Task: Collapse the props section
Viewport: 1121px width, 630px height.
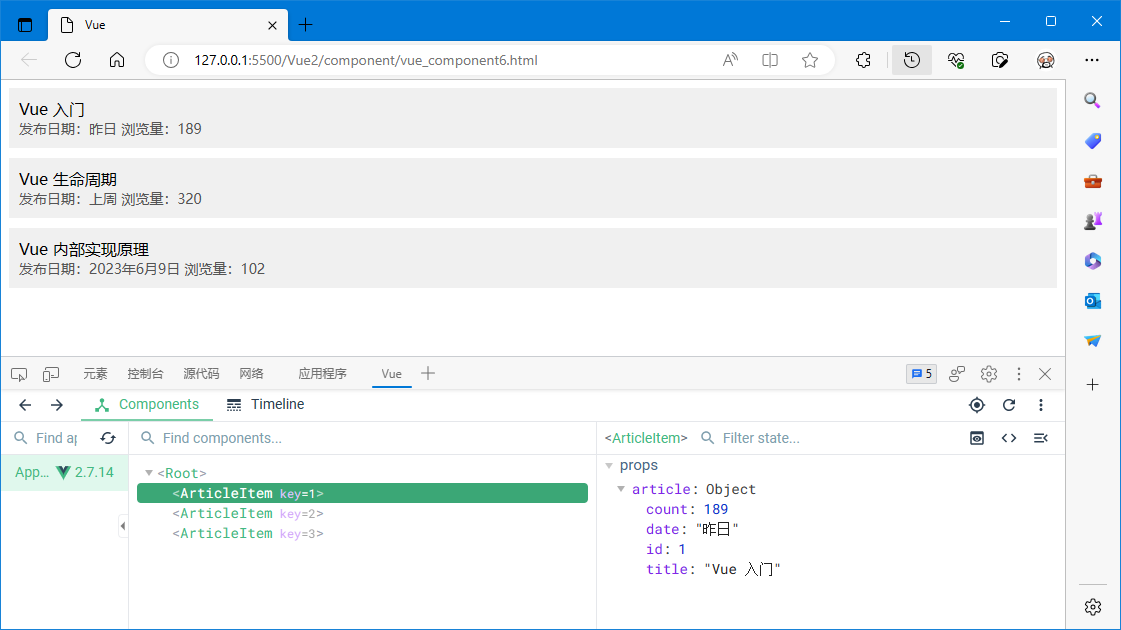Action: click(609, 466)
